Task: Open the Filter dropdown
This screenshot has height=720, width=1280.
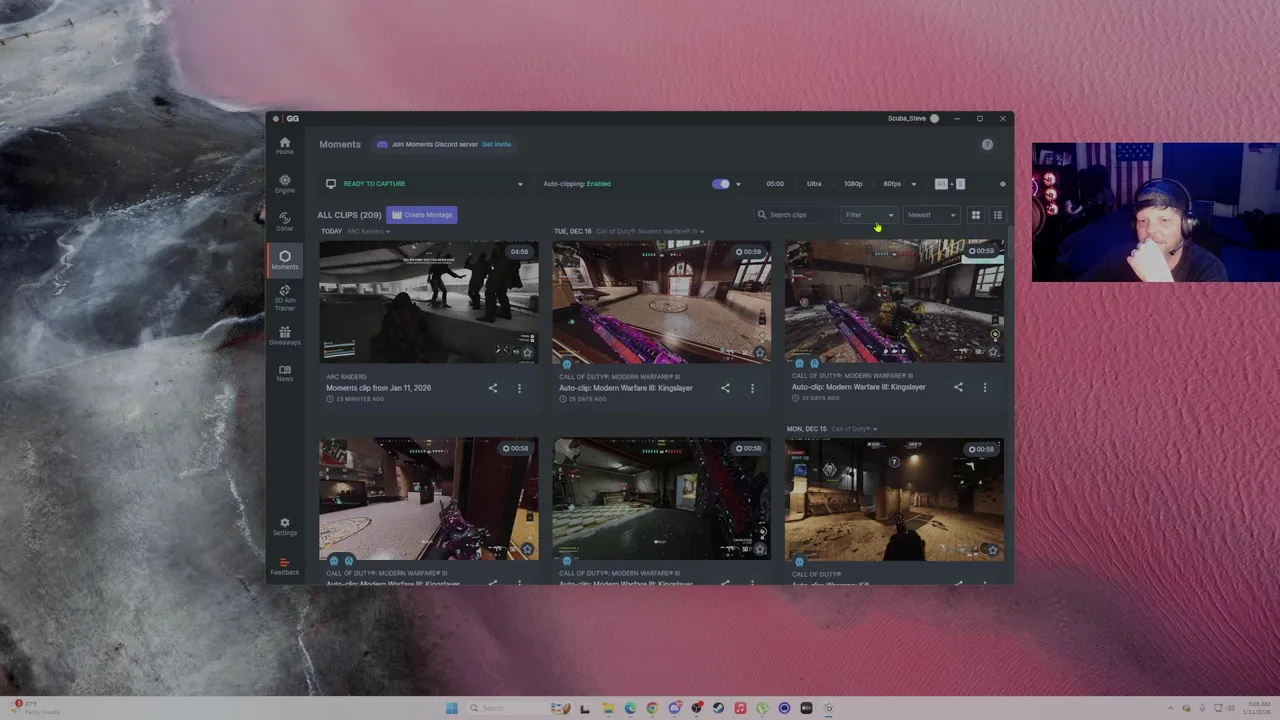Action: pyautogui.click(x=869, y=215)
